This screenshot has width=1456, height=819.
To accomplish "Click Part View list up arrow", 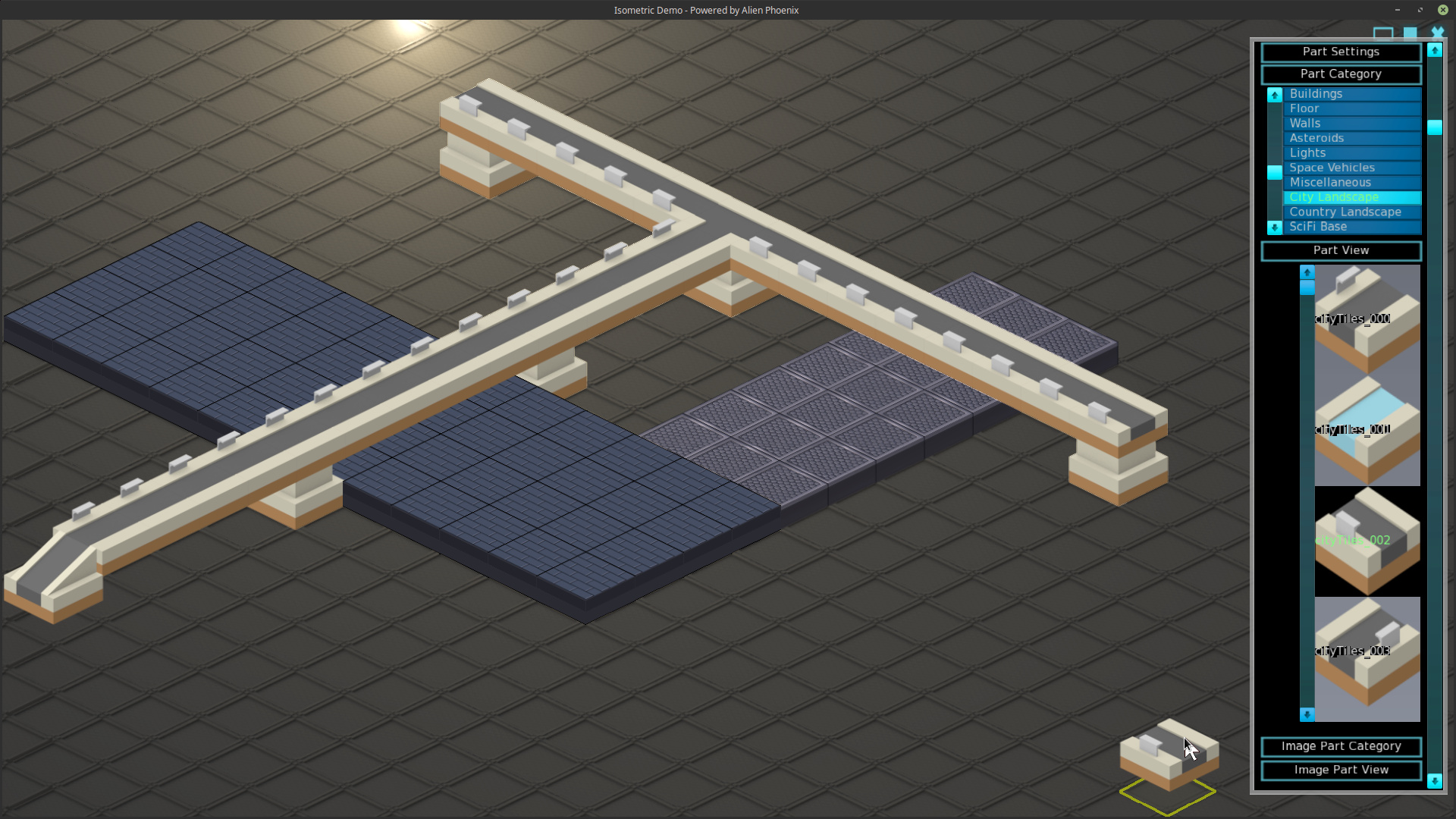I will [x=1307, y=272].
